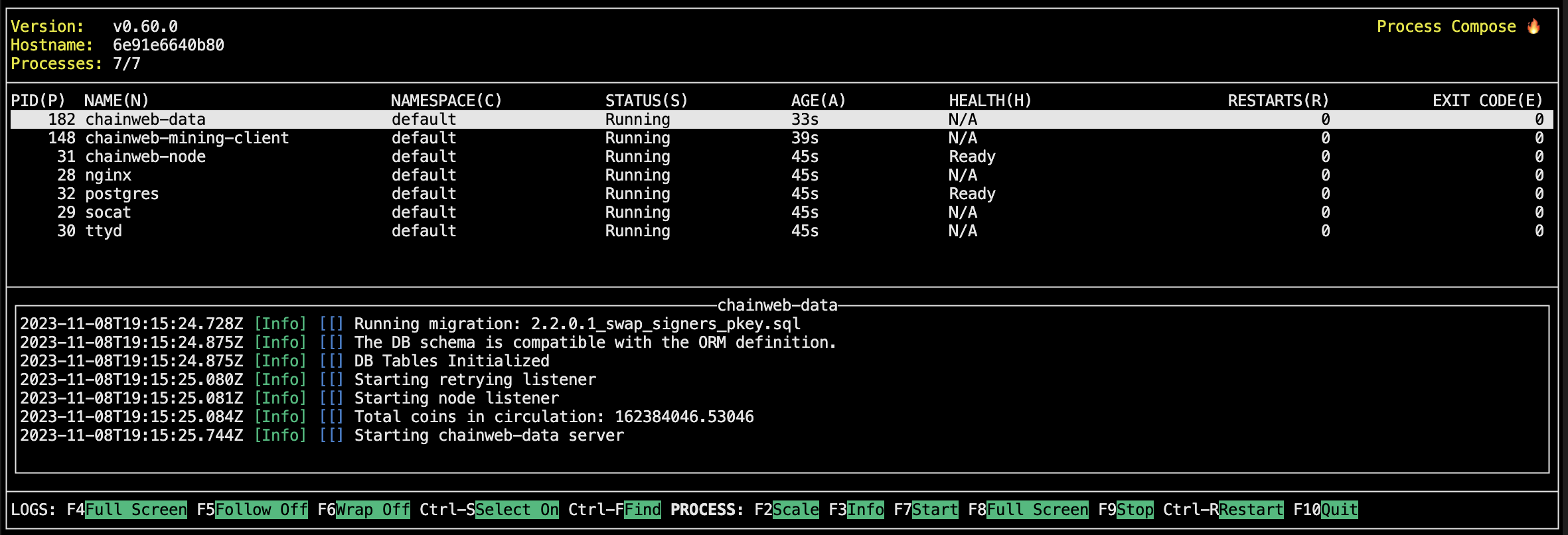Image resolution: width=1568 pixels, height=535 pixels.
Task: Click the Process Compose title text
Action: tap(1446, 27)
